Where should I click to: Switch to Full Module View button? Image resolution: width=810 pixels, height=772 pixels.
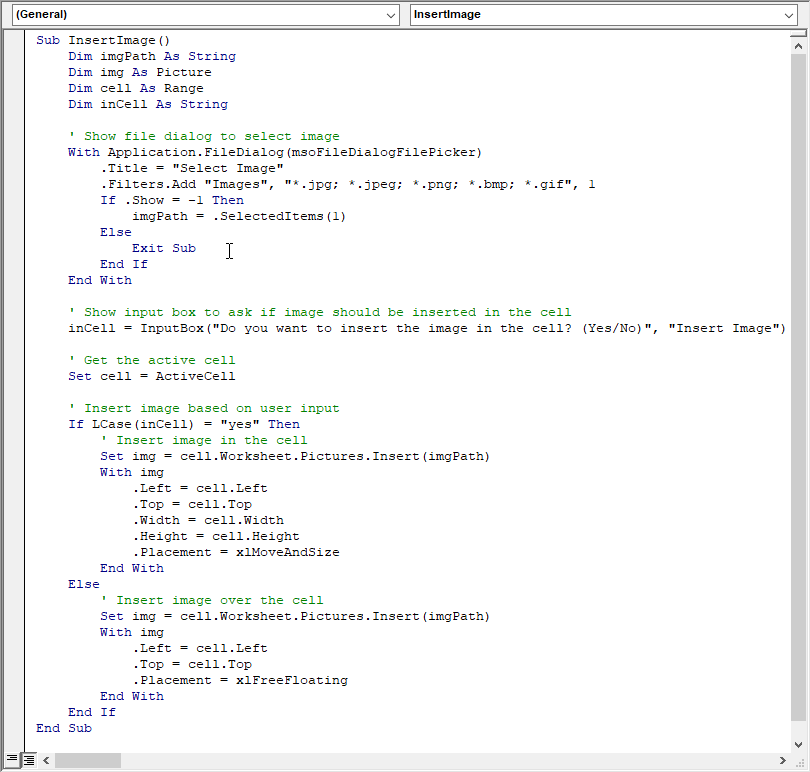(29, 760)
